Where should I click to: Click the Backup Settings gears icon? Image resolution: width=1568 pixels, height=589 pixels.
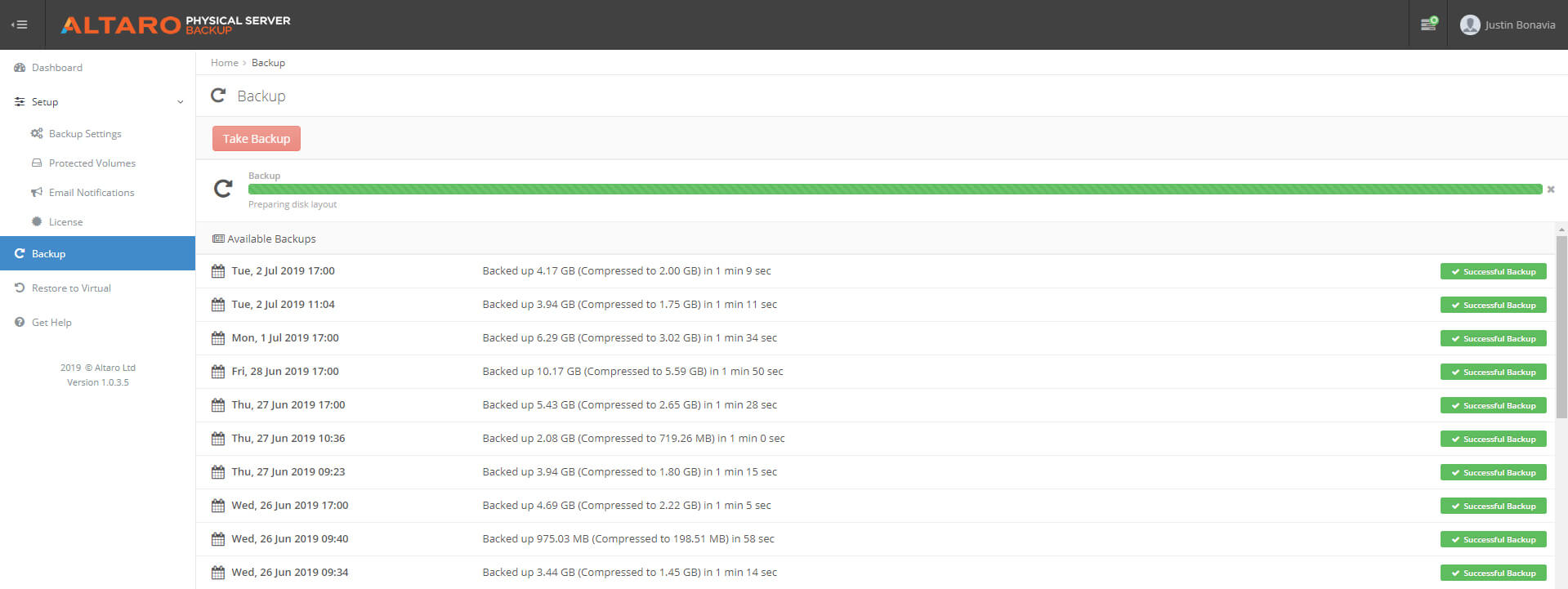[37, 133]
